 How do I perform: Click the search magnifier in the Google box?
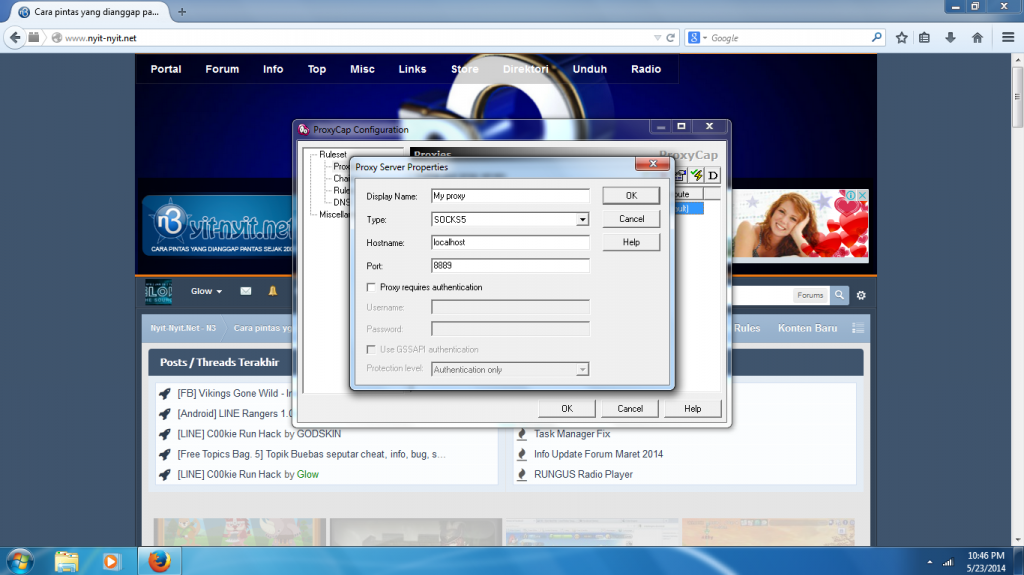click(876, 38)
